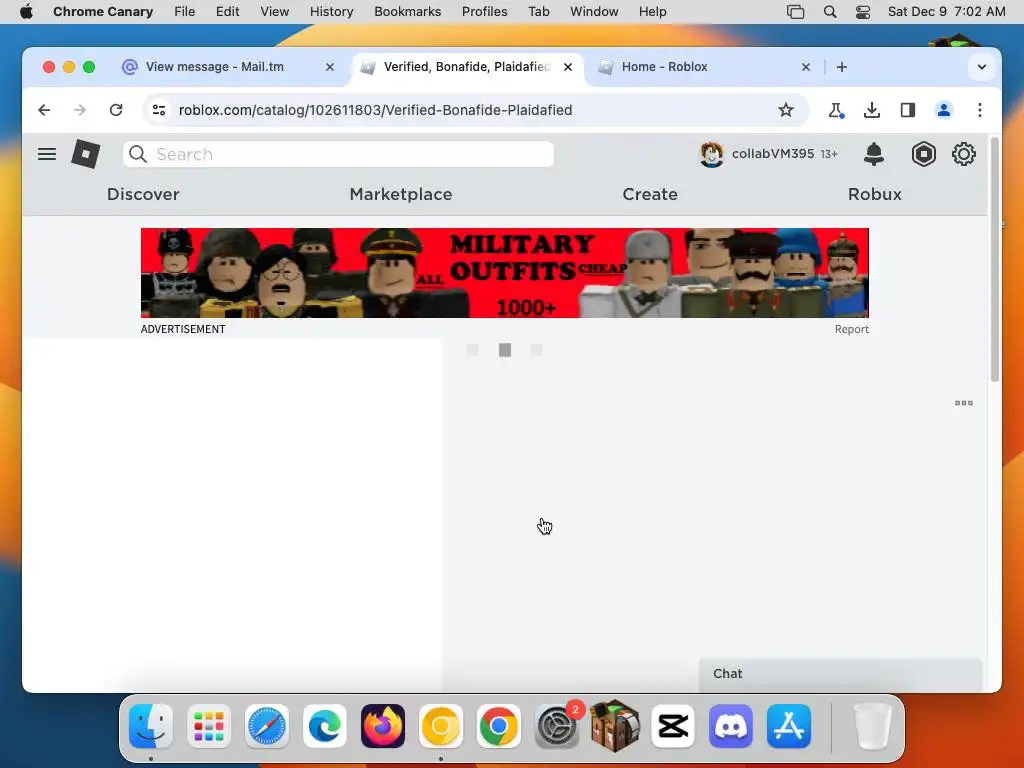Open a new browser tab
The width and height of the screenshot is (1024, 768).
[x=842, y=67]
